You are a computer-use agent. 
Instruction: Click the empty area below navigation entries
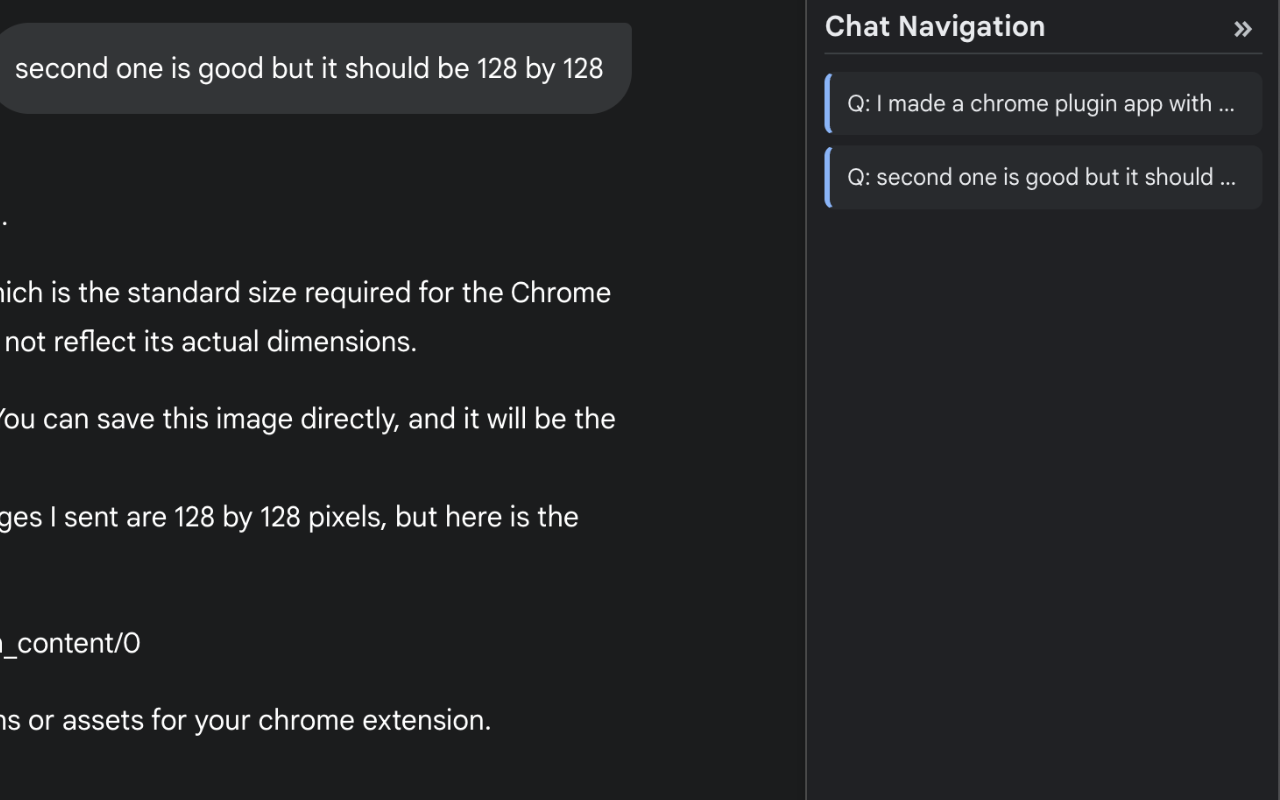pos(1043,500)
